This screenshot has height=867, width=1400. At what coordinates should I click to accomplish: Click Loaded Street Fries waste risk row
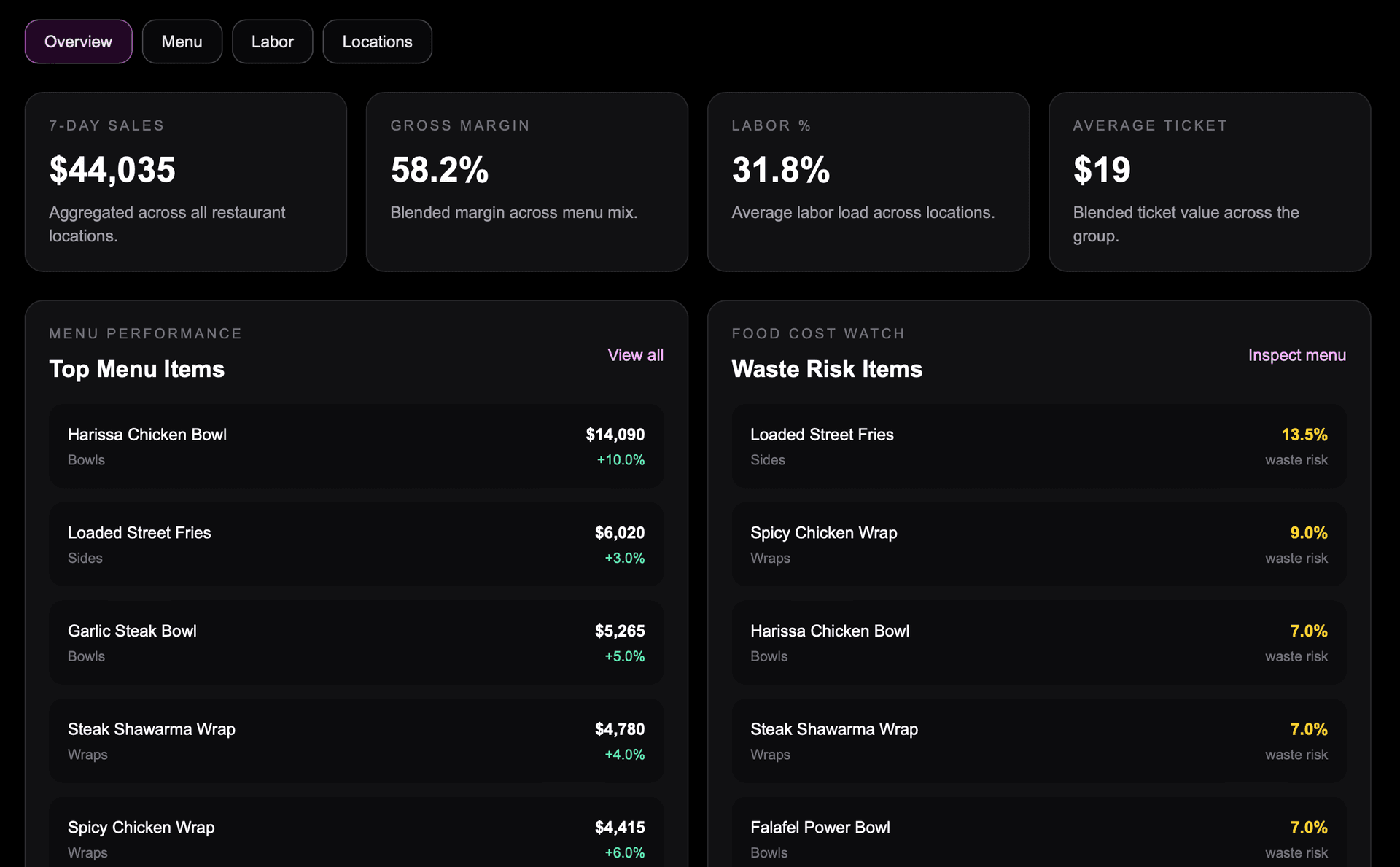pyautogui.click(x=1039, y=446)
